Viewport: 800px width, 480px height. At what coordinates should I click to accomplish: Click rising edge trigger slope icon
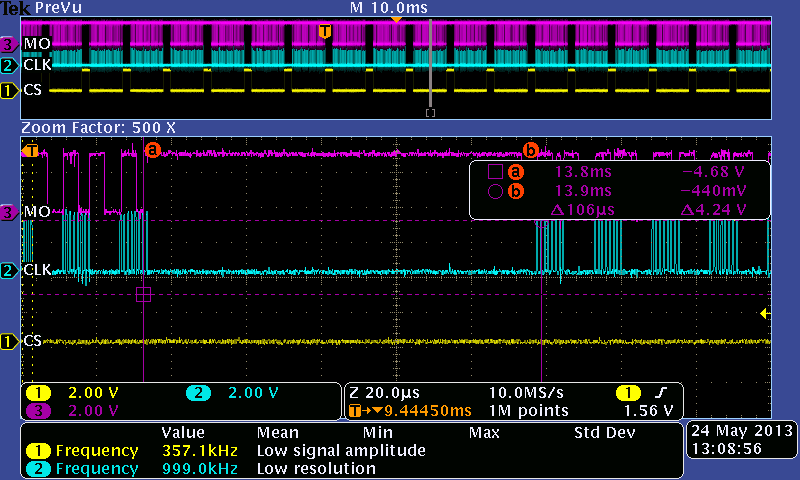[x=661, y=393]
